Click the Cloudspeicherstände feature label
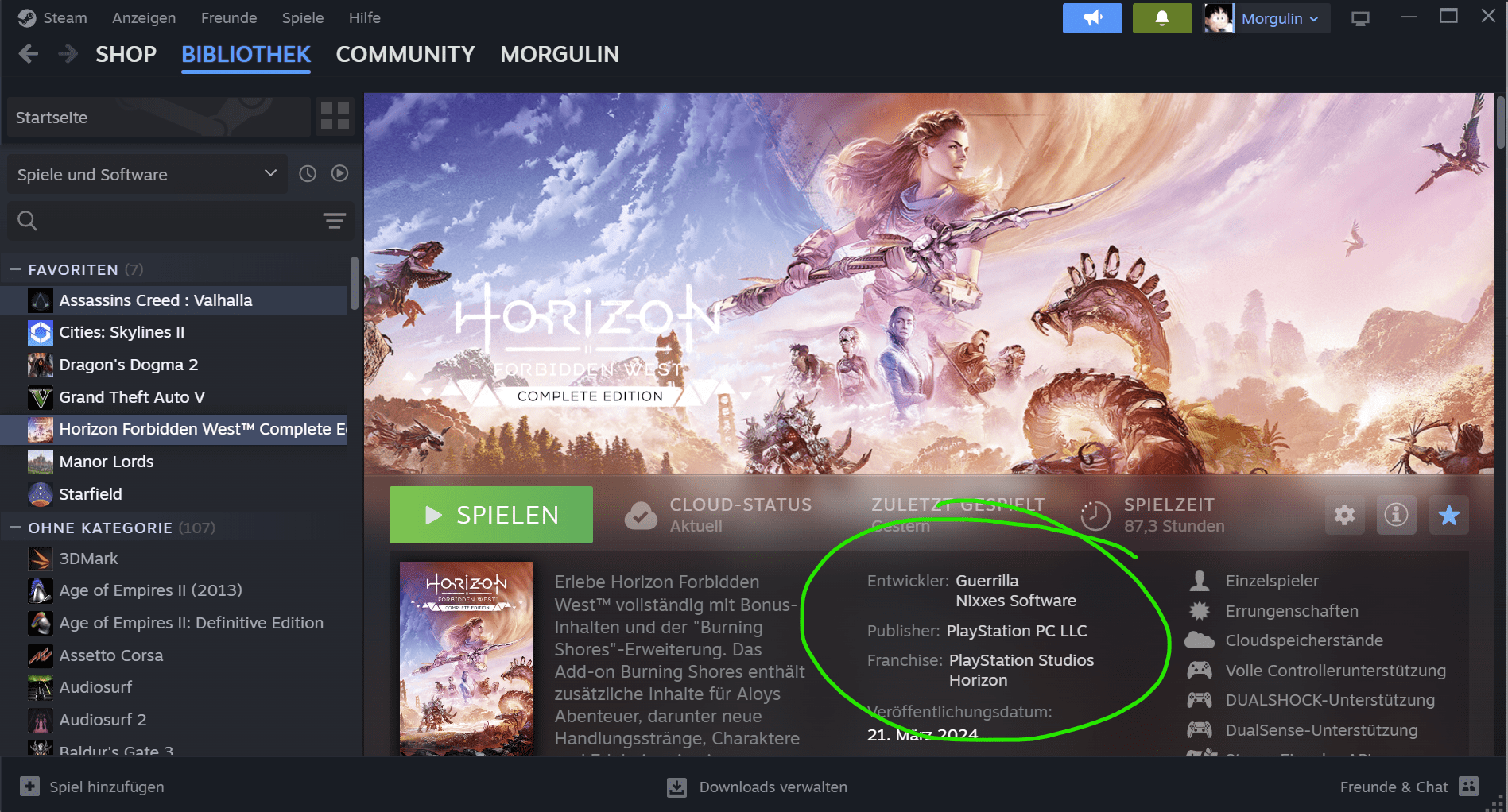Screen dimensions: 1508x812 tap(1304, 640)
